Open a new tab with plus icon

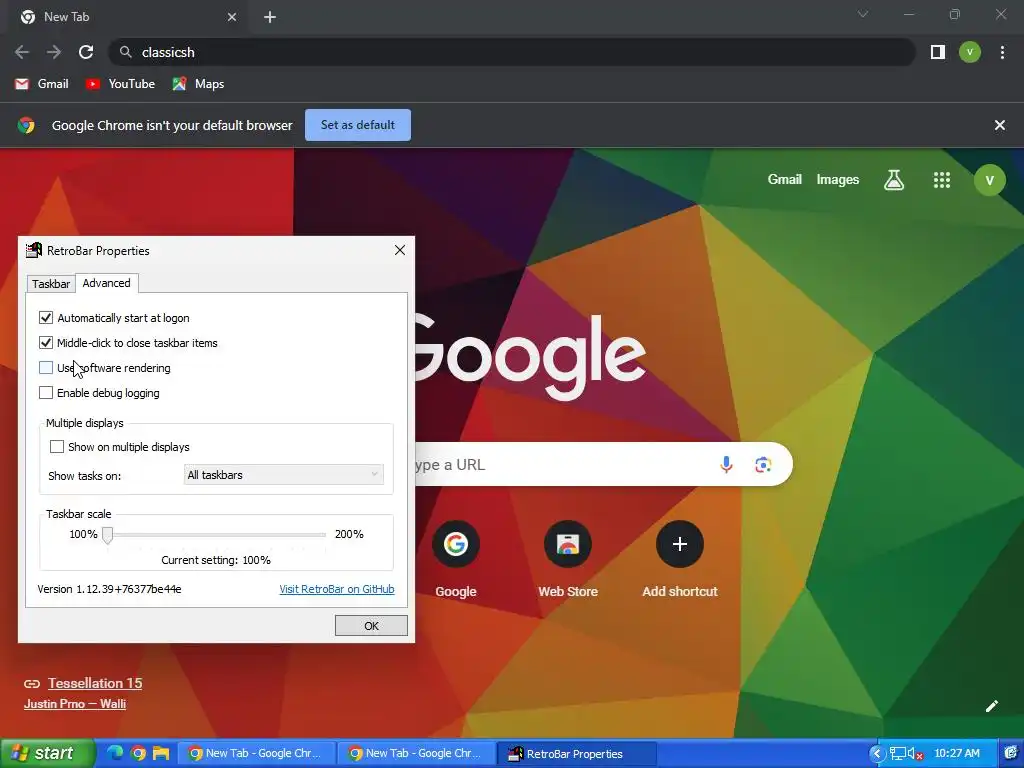tap(270, 17)
